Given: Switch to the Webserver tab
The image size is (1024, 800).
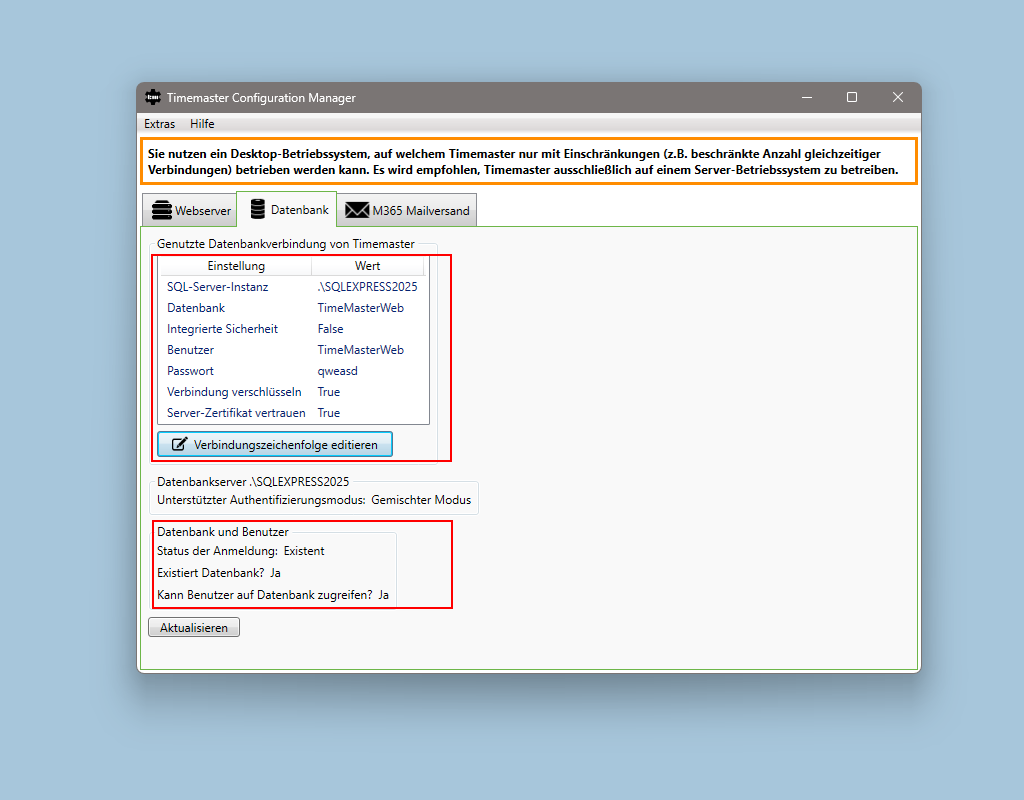Looking at the screenshot, I should point(191,211).
